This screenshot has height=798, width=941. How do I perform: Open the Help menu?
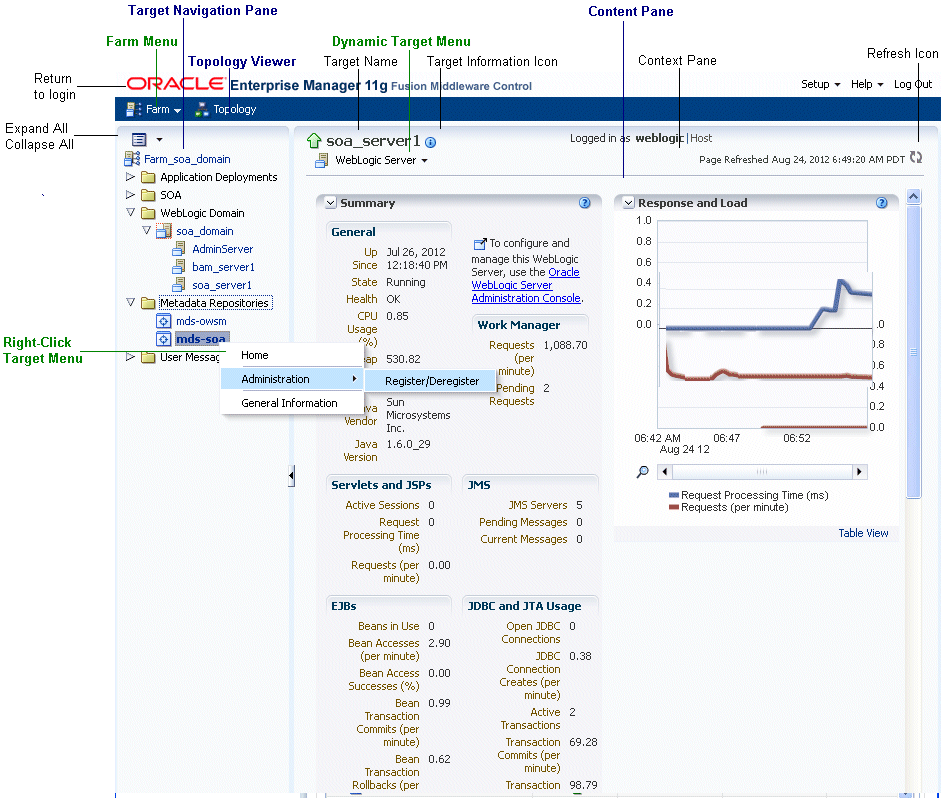867,84
